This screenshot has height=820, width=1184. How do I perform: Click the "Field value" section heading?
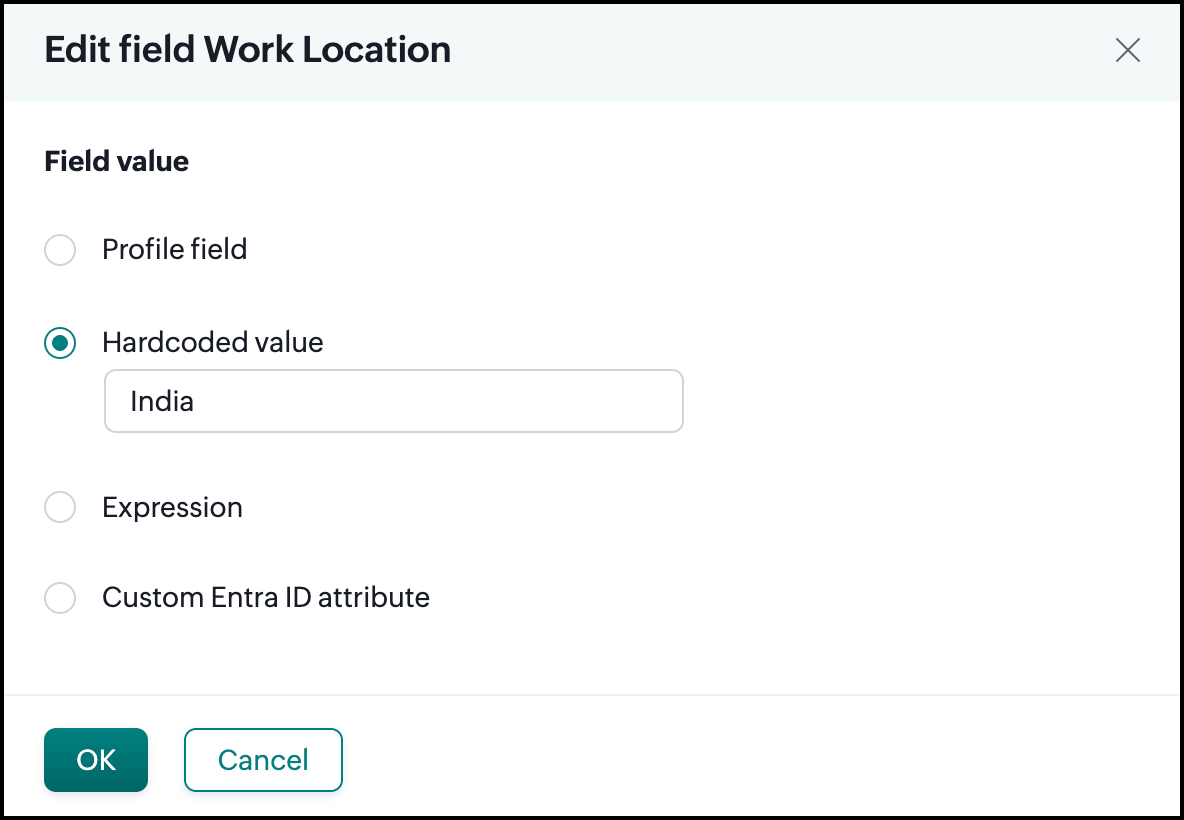point(116,161)
